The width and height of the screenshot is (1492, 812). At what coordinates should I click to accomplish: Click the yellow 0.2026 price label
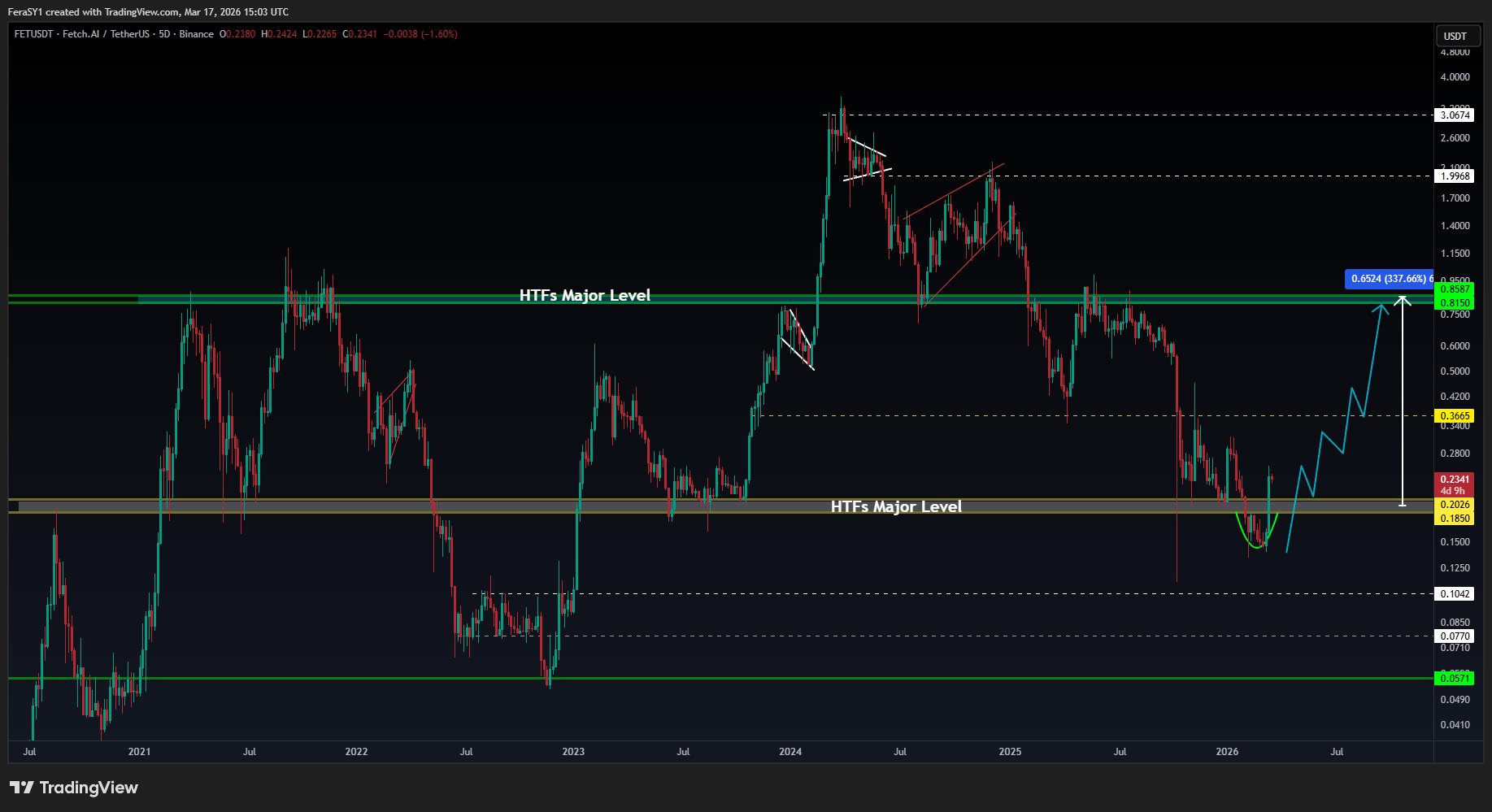point(1455,505)
